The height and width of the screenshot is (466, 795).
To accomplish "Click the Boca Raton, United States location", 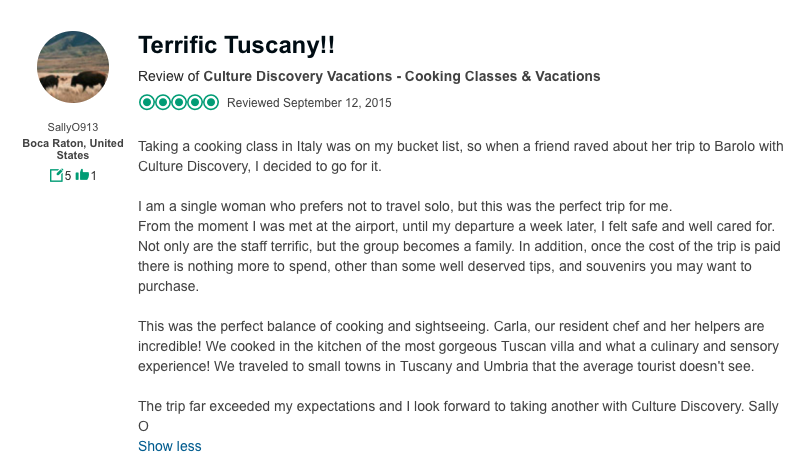I will [x=73, y=149].
